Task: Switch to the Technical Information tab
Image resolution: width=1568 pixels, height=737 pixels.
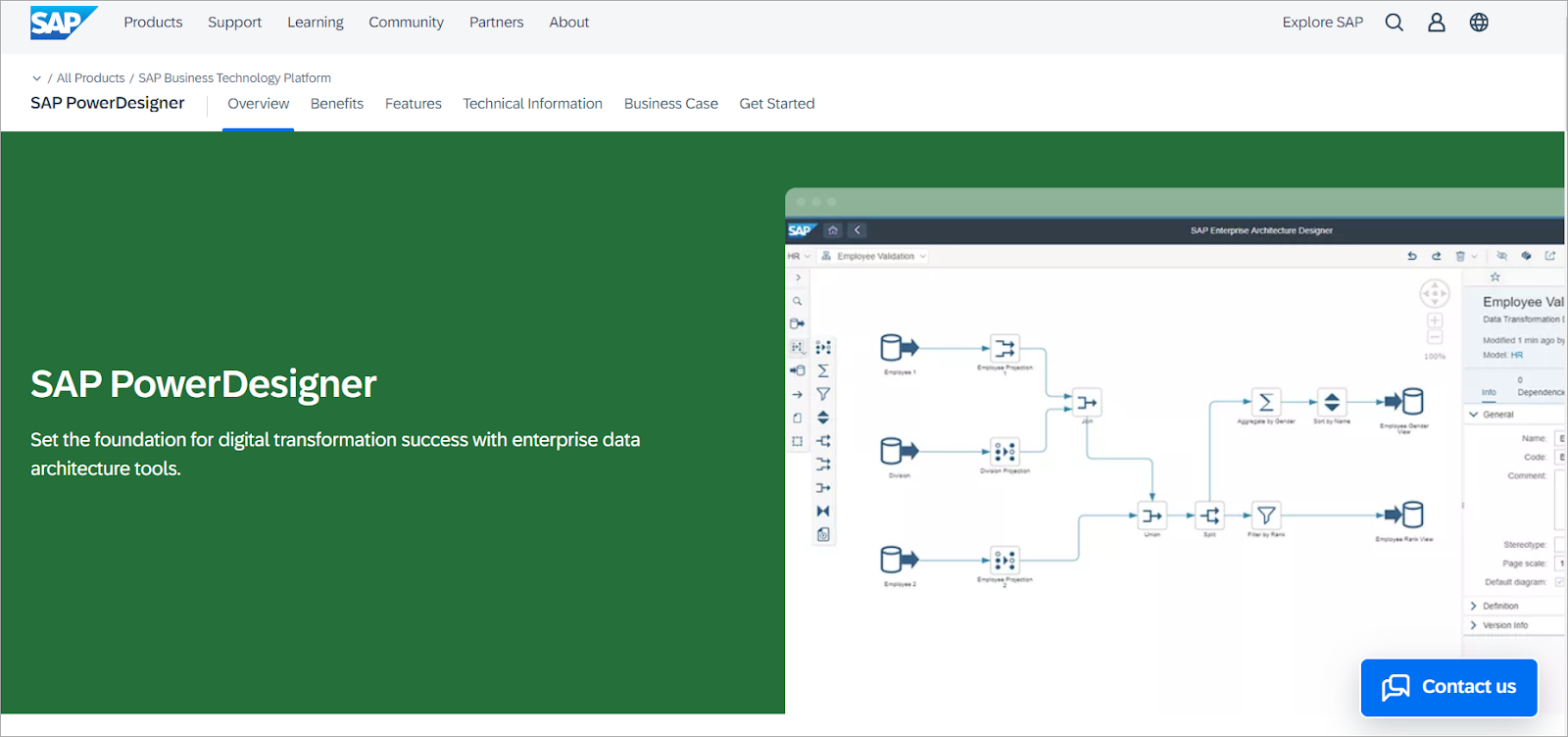Action: pyautogui.click(x=532, y=104)
